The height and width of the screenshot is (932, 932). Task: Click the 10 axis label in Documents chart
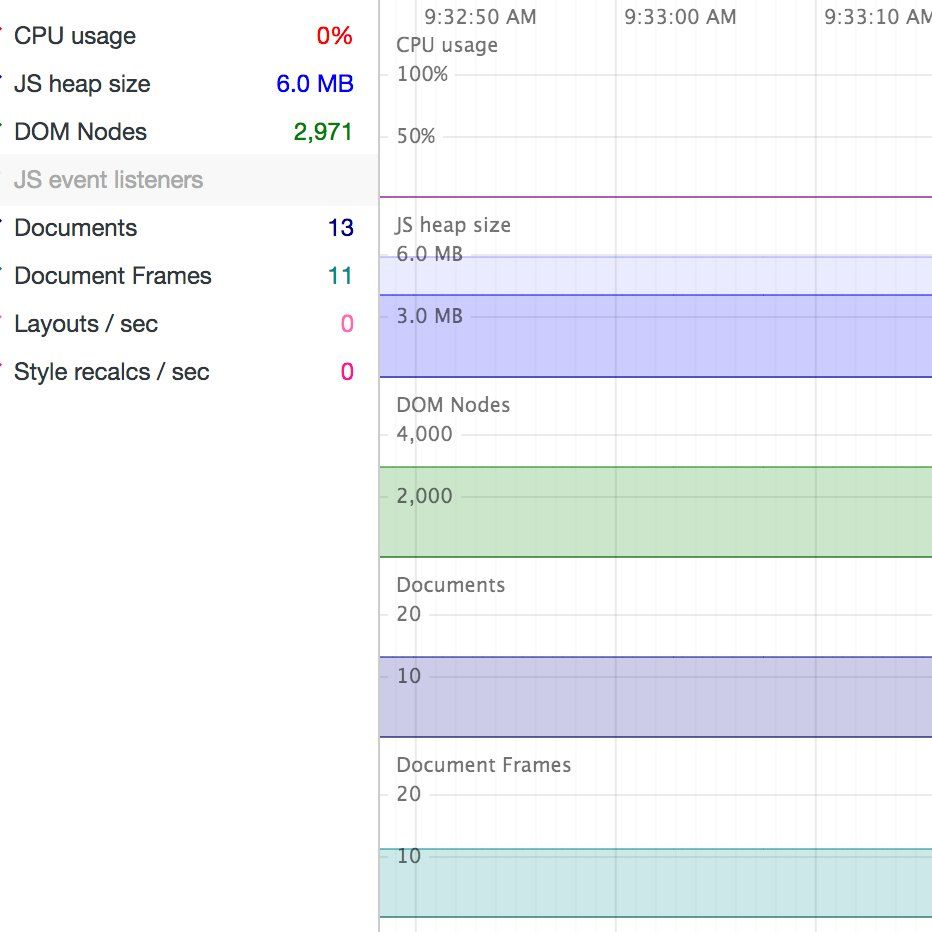coord(409,676)
